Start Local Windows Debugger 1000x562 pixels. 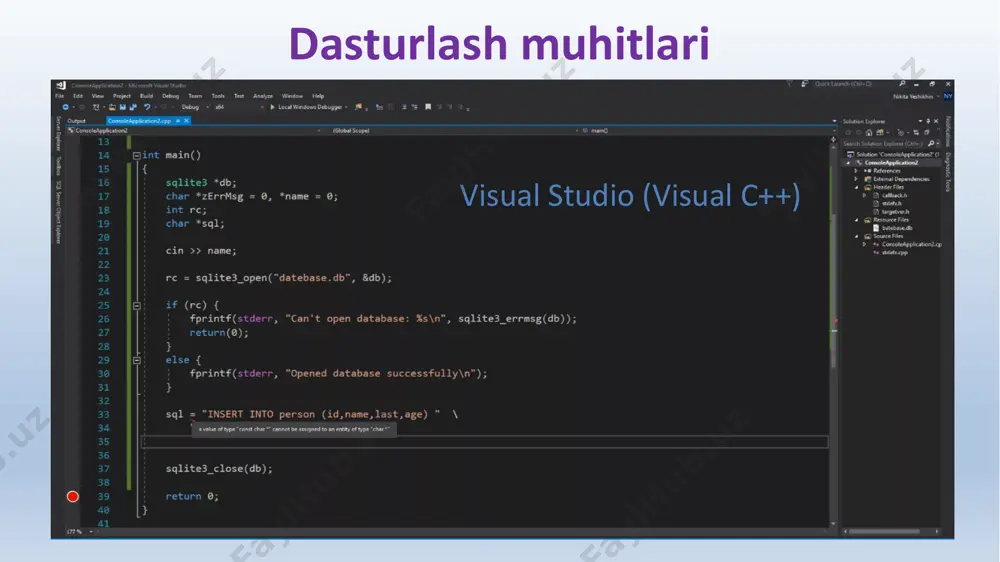[x=307, y=107]
